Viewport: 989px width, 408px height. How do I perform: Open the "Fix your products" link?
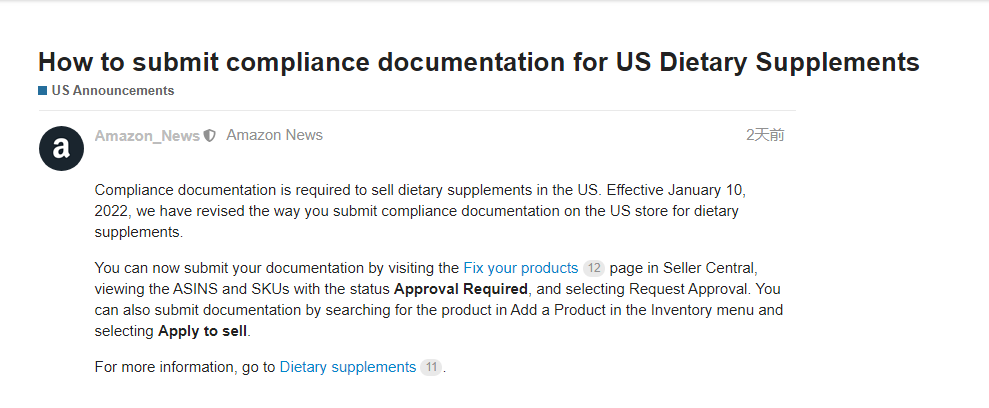tap(520, 268)
